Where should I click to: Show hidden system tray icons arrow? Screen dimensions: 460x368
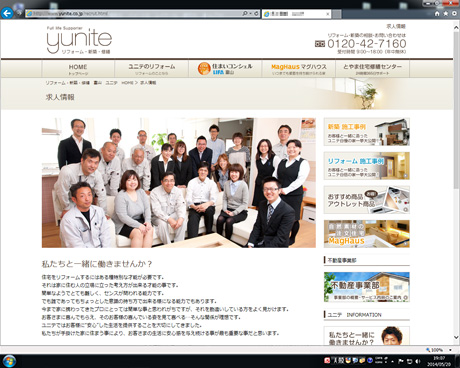point(393,361)
